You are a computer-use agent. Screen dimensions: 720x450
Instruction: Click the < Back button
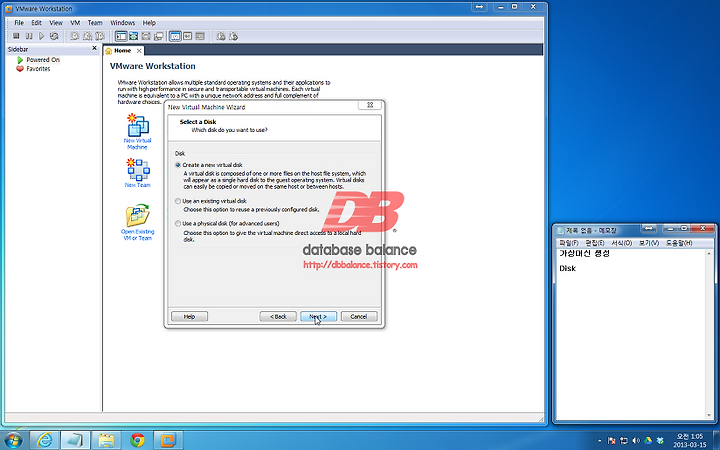click(x=278, y=316)
